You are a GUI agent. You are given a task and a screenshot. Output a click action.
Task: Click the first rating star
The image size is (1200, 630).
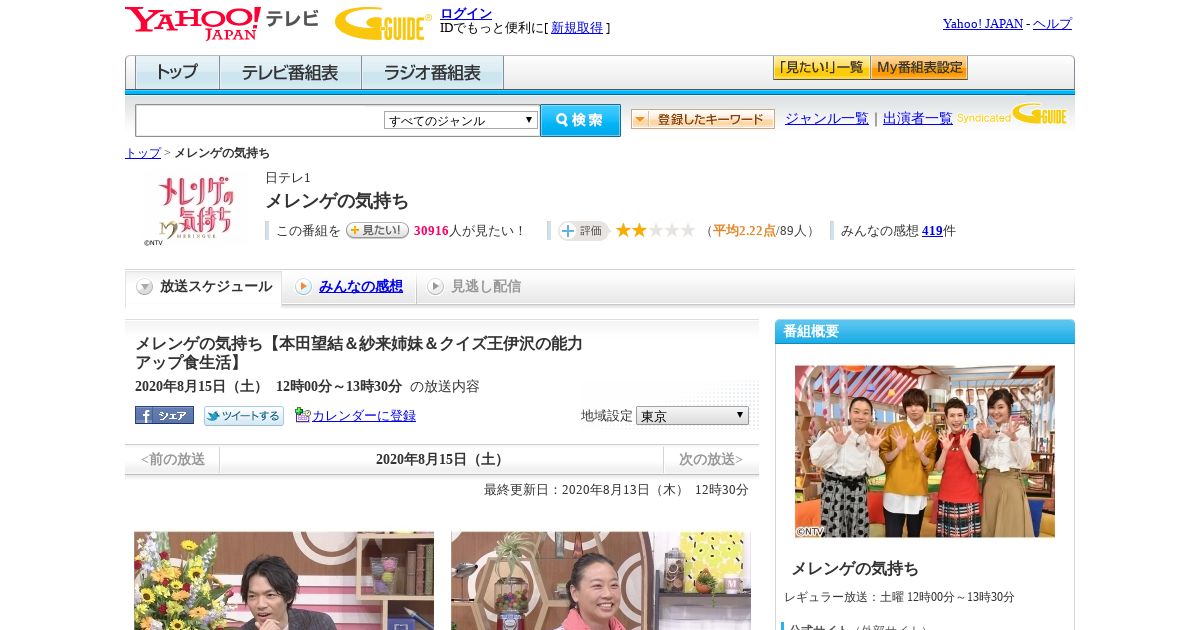[x=623, y=230]
